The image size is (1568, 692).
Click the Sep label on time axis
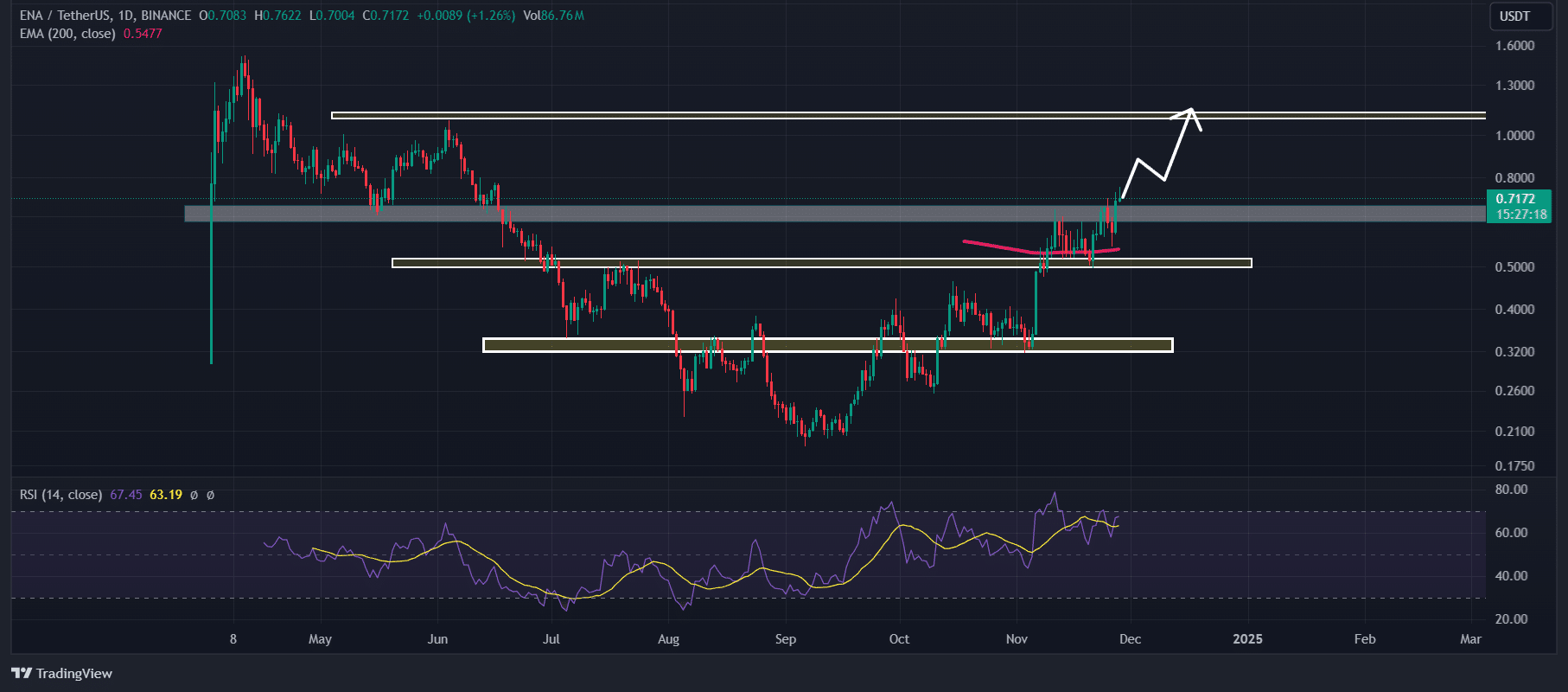pyautogui.click(x=785, y=639)
